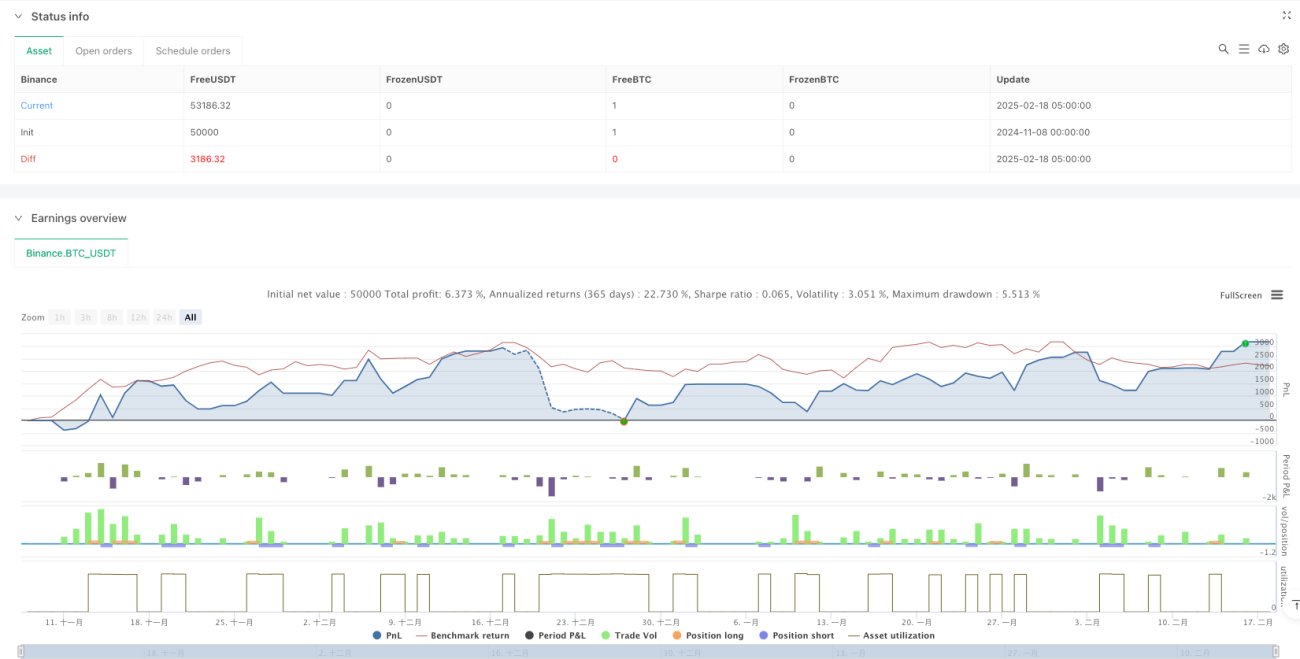Open the list-view hamburger icon beside search

pos(1244,49)
